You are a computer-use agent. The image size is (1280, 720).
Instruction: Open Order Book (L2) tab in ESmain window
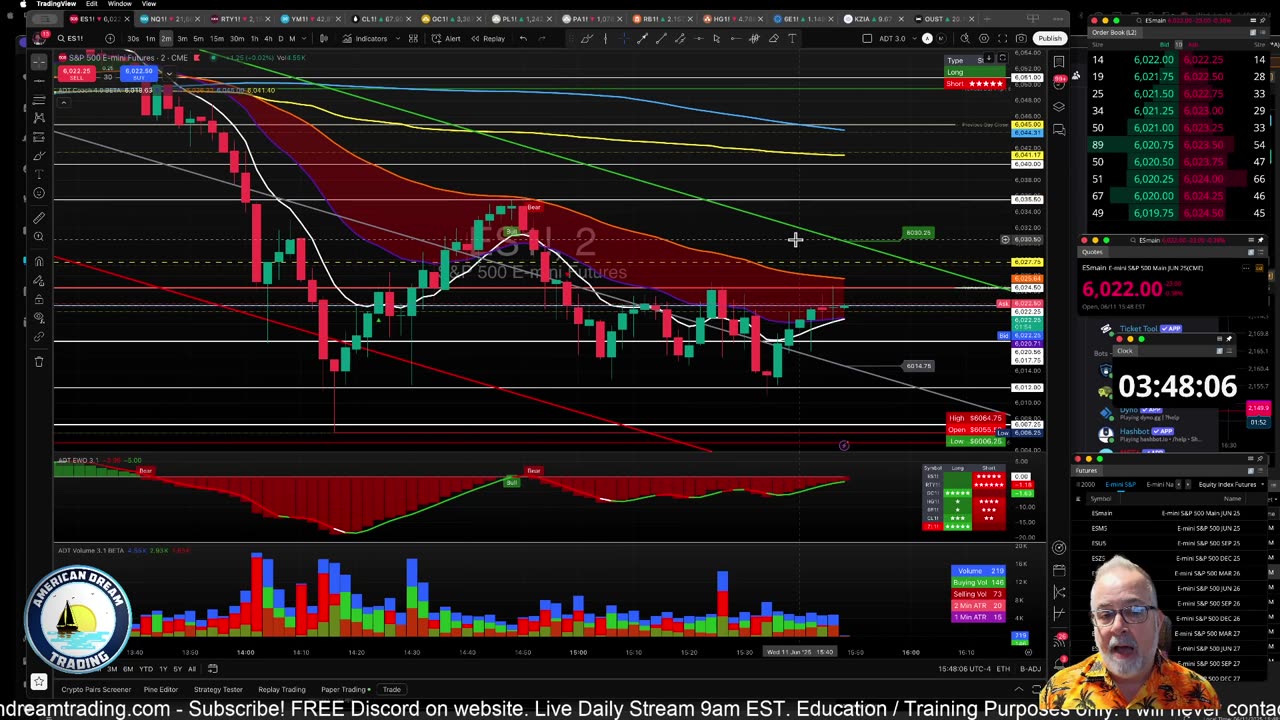pyautogui.click(x=1113, y=32)
